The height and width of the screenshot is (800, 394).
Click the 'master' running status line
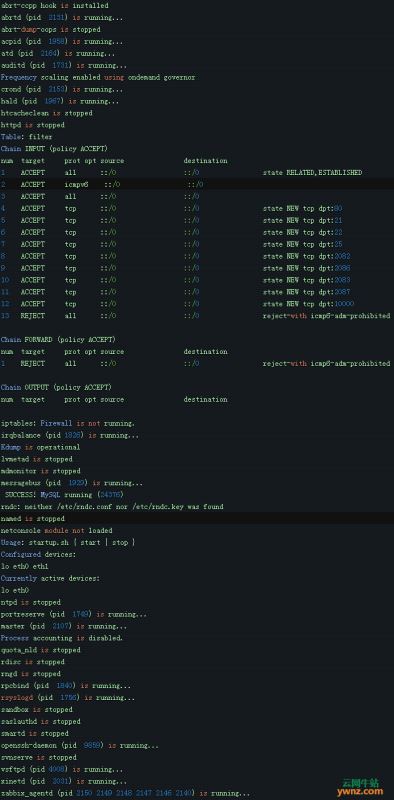click(x=64, y=626)
